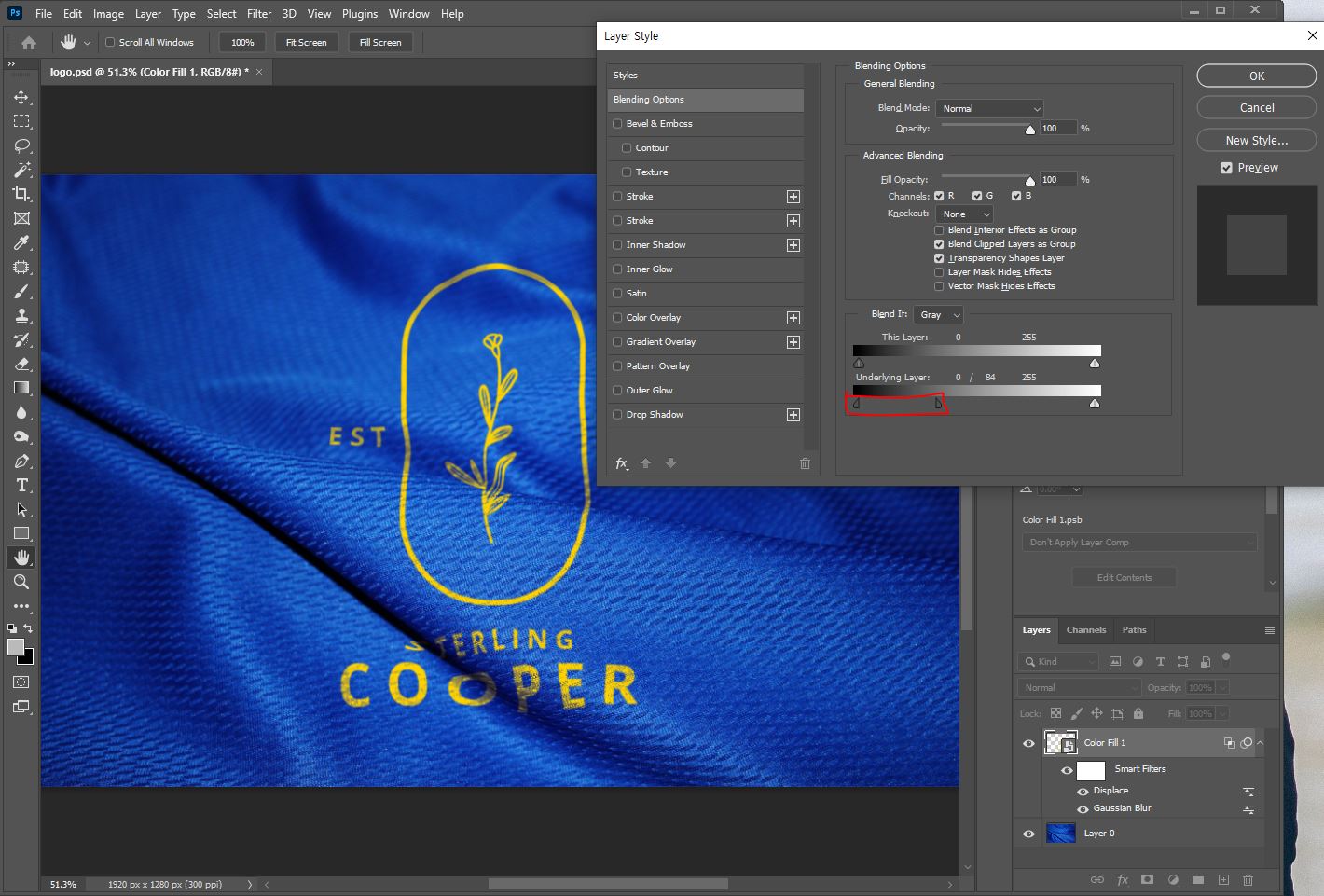Toggle Blend Interior Effects as Group
The width and height of the screenshot is (1324, 896).
[939, 230]
